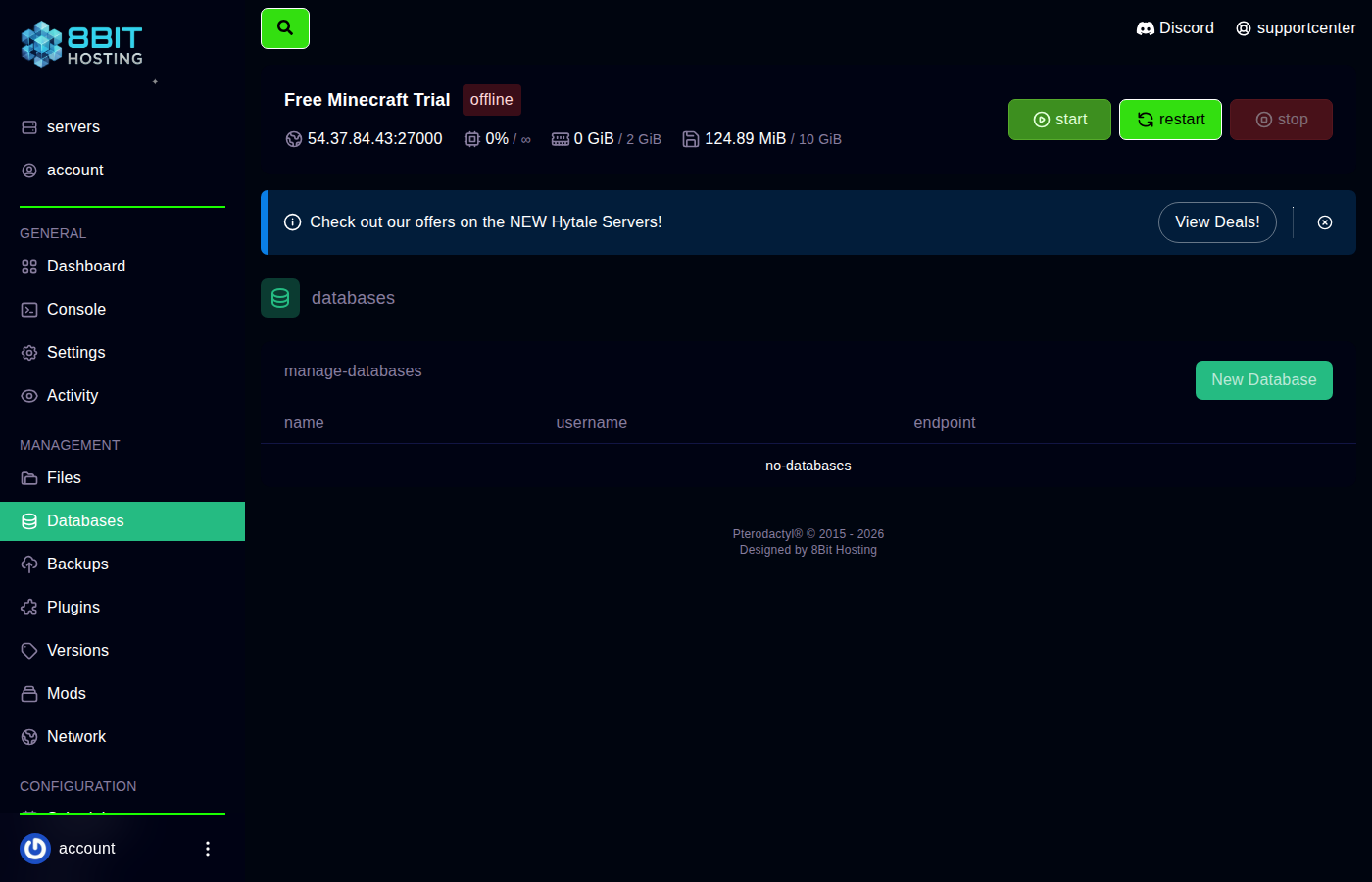This screenshot has height=882, width=1372.
Task: Click the no-databases message
Action: coord(808,466)
